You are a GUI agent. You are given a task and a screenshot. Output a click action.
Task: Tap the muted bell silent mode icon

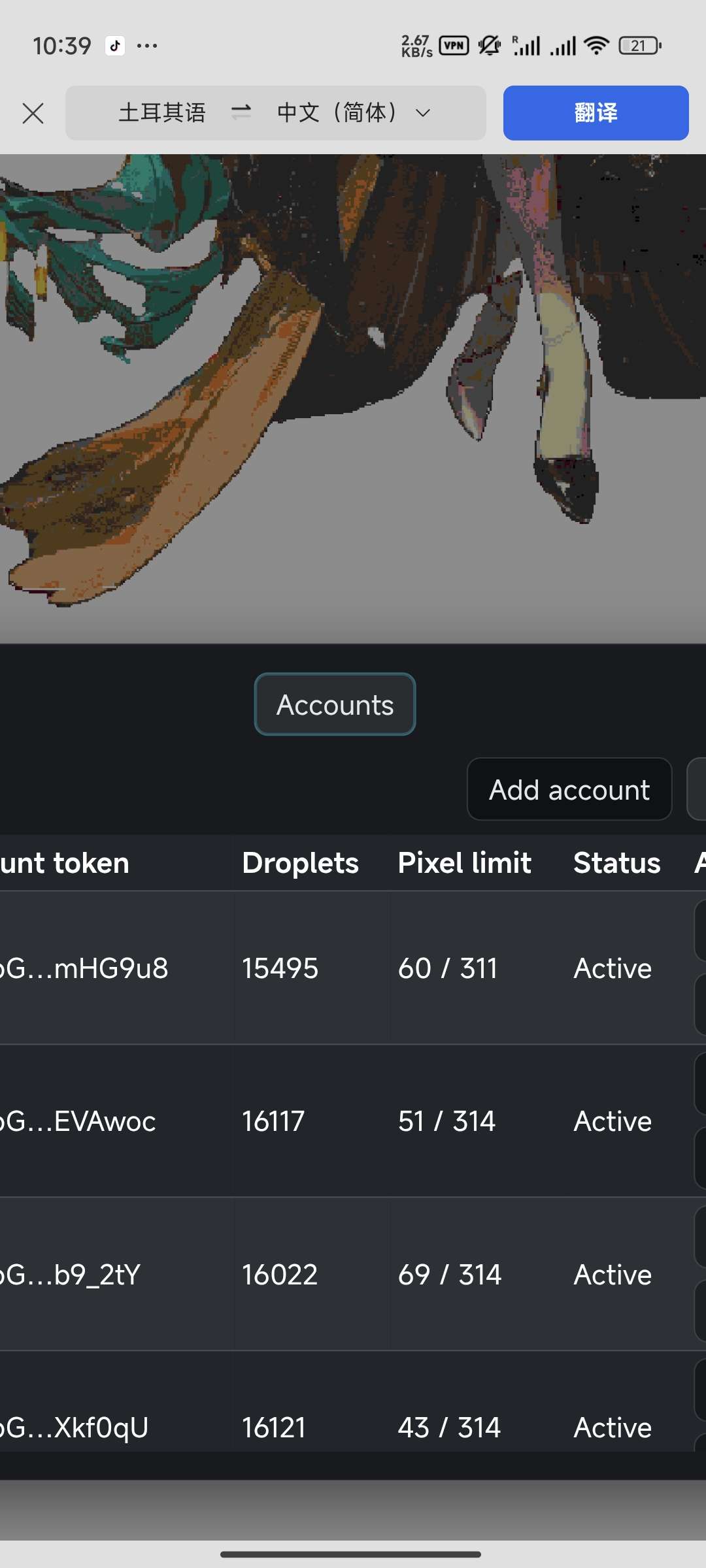point(489,45)
